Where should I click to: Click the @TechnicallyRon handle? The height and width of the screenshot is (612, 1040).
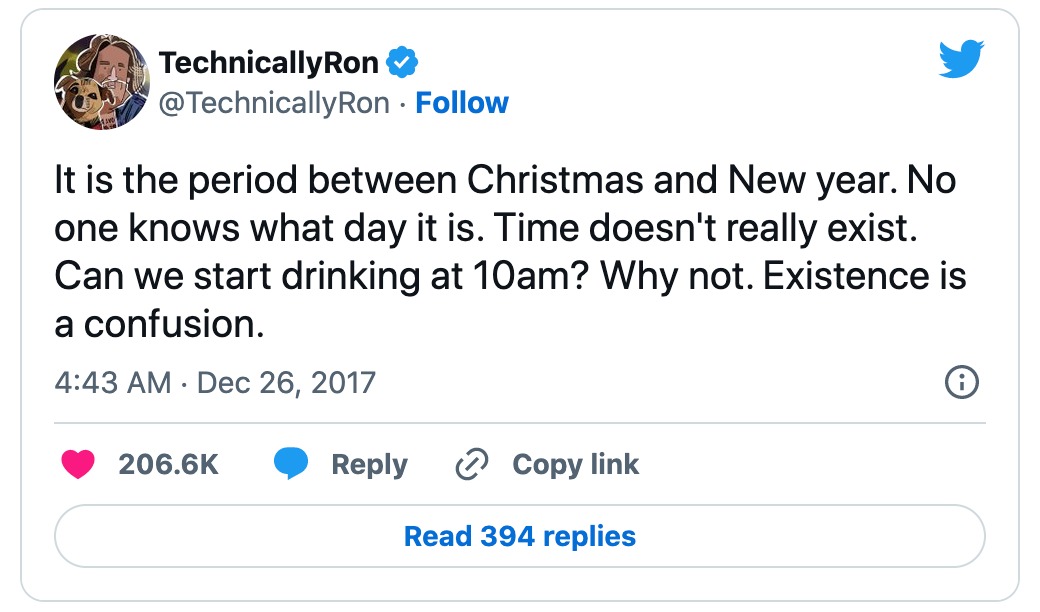click(274, 103)
